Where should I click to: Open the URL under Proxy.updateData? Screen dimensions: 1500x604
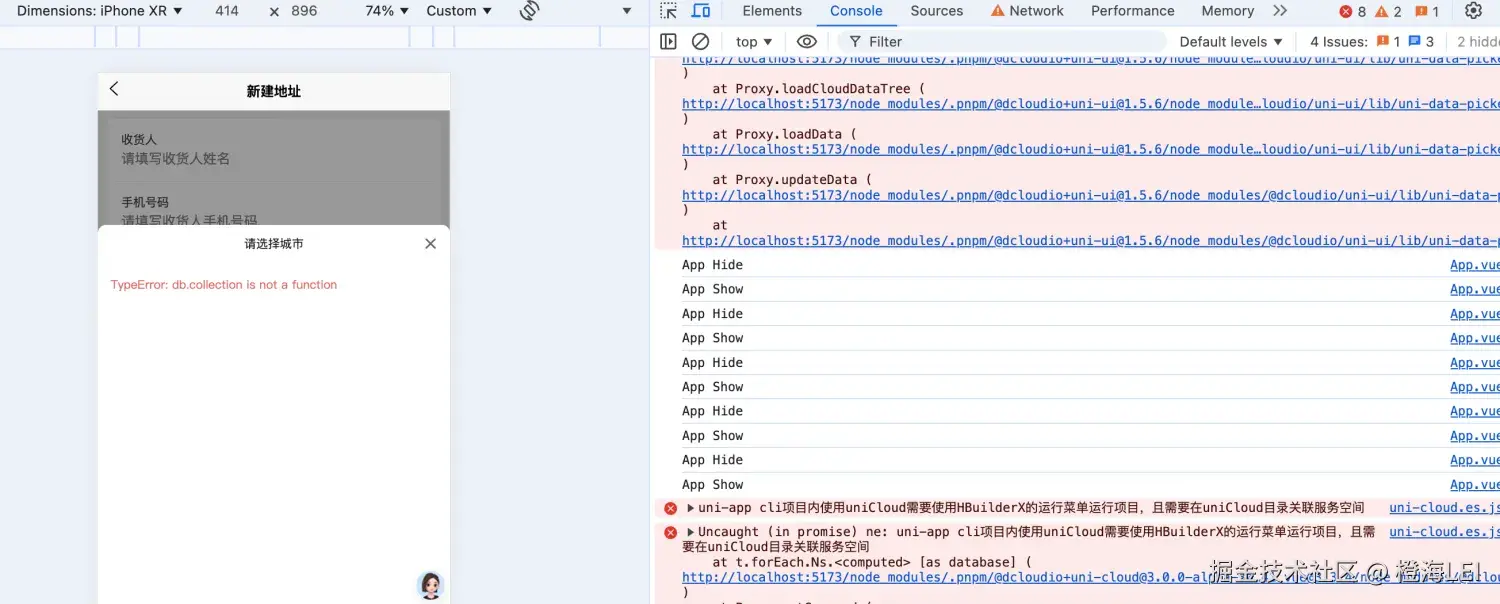click(1090, 195)
